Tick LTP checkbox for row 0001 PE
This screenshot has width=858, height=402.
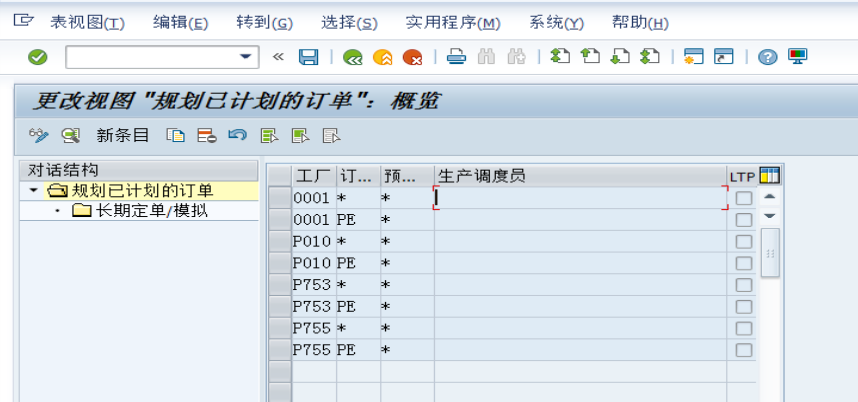tap(744, 220)
